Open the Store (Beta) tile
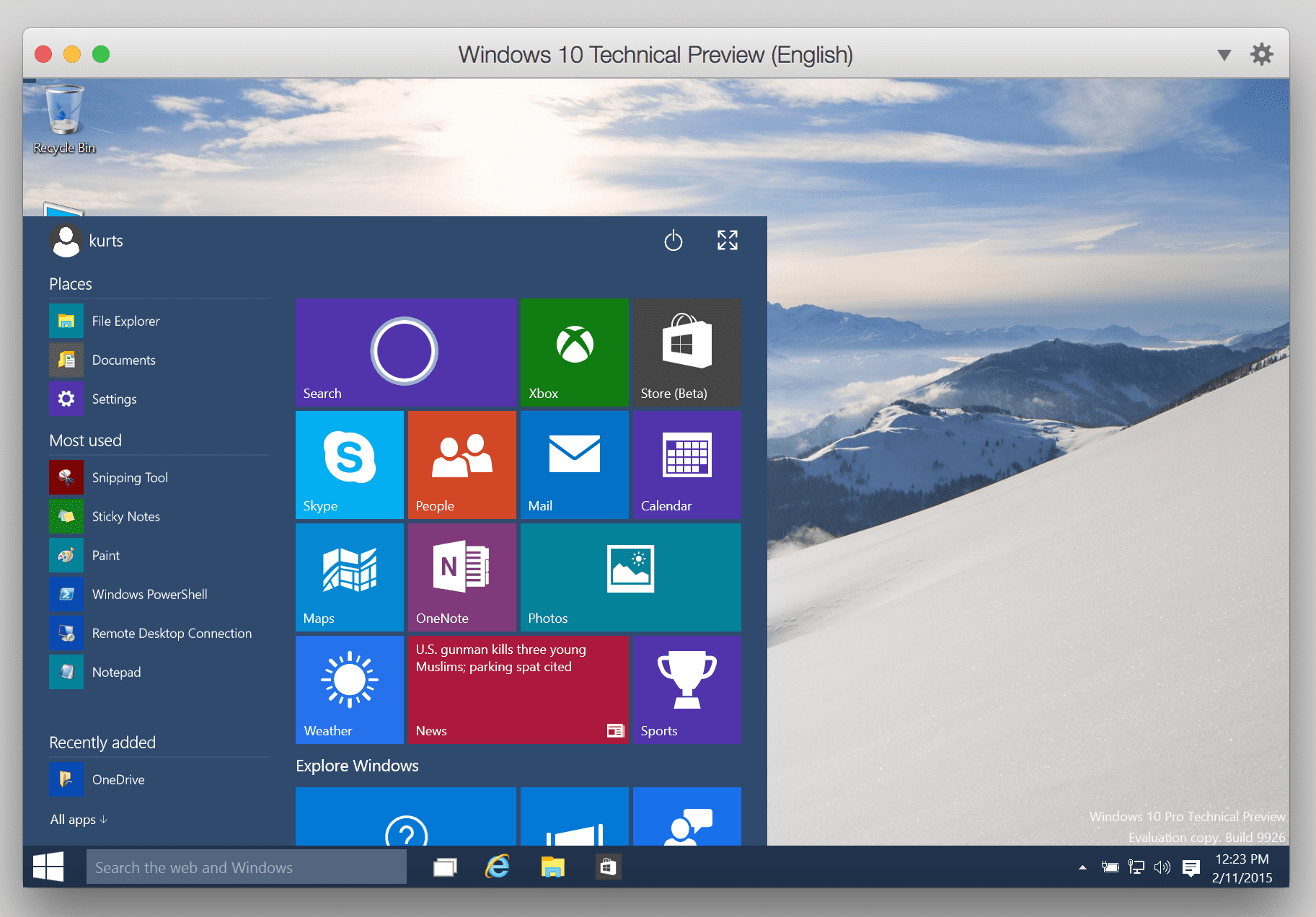Screen dimensions: 1316x917 point(686,353)
